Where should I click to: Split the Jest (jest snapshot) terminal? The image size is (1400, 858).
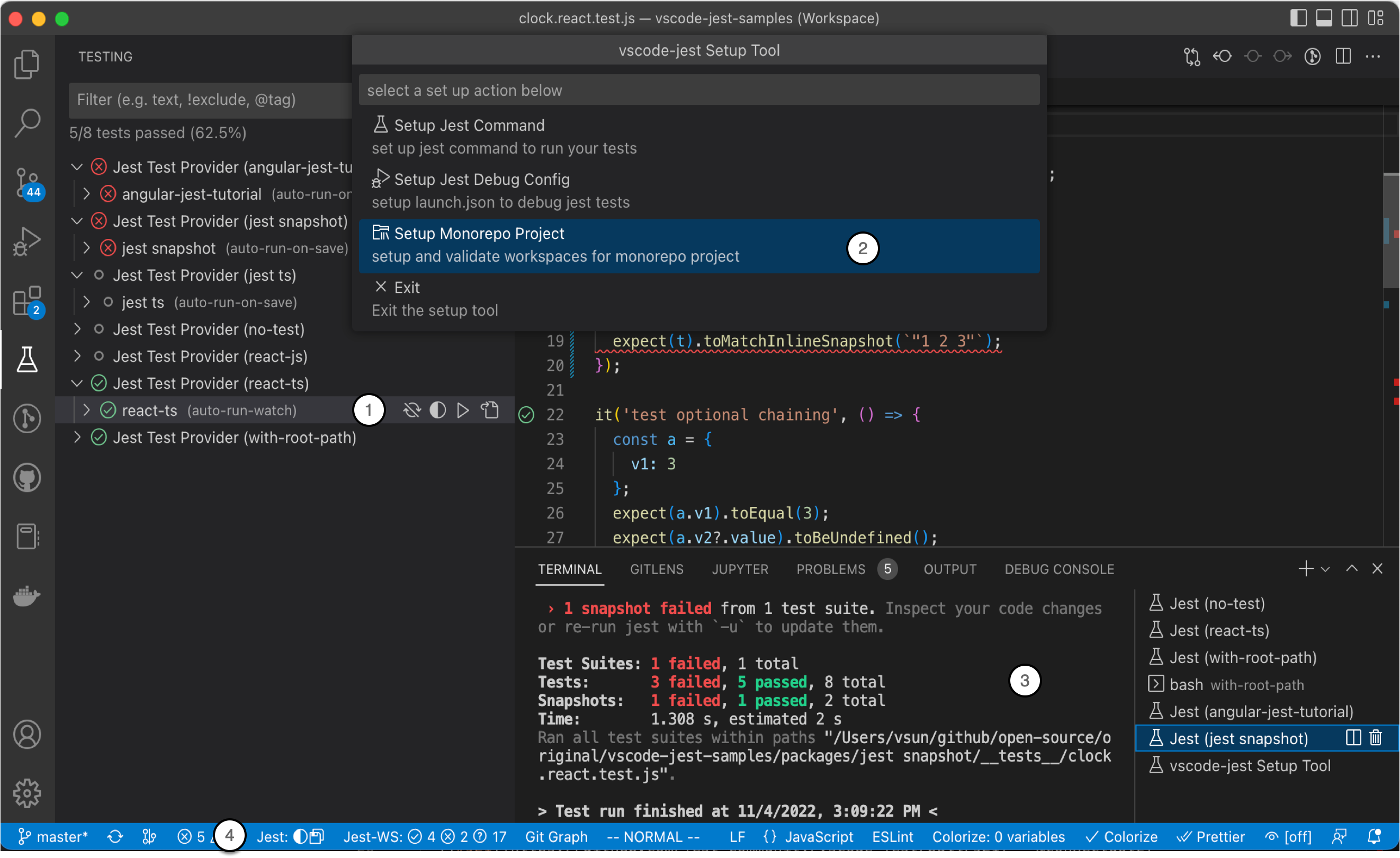1353,738
